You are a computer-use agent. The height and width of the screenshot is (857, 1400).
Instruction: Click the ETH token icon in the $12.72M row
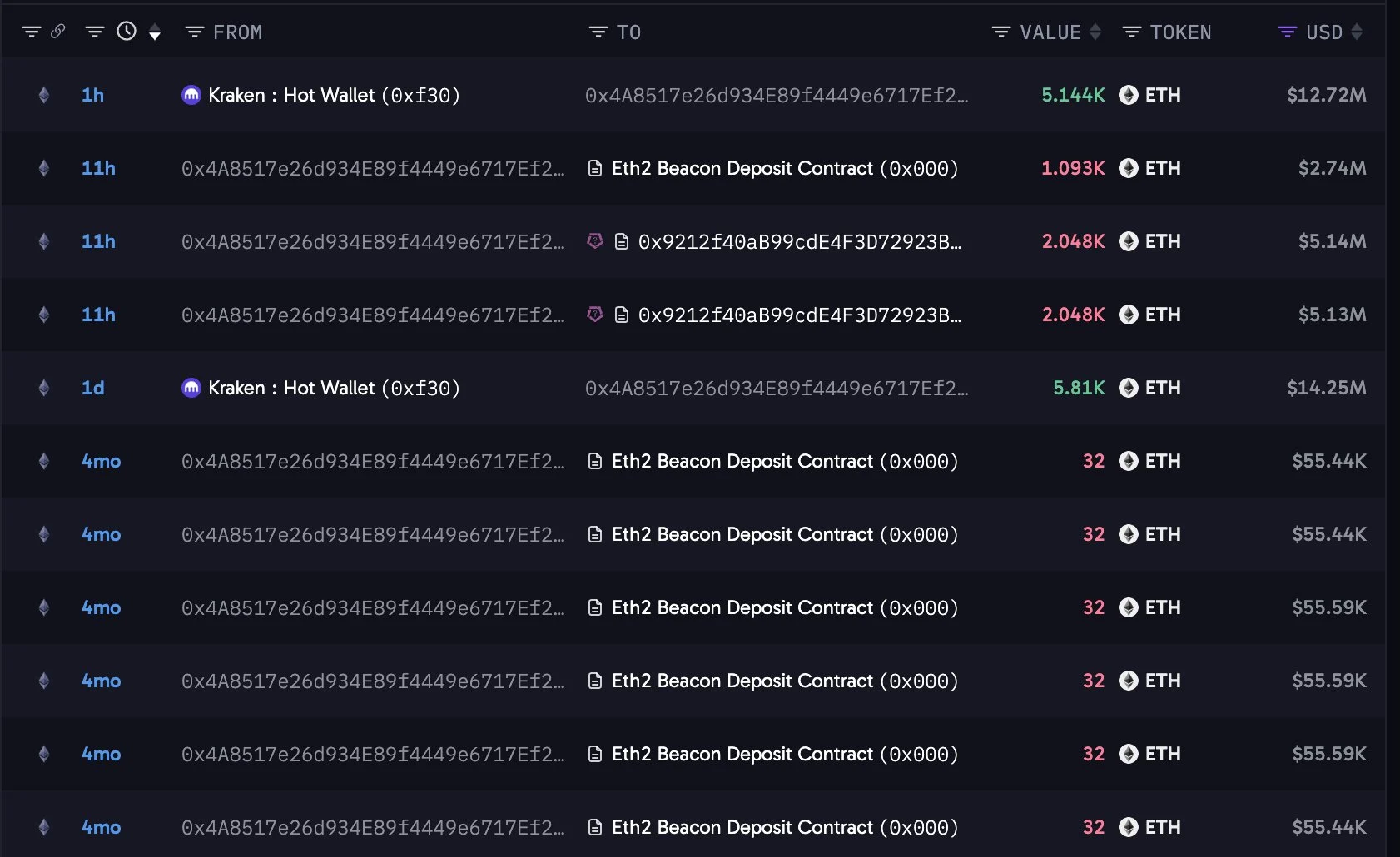[1129, 95]
